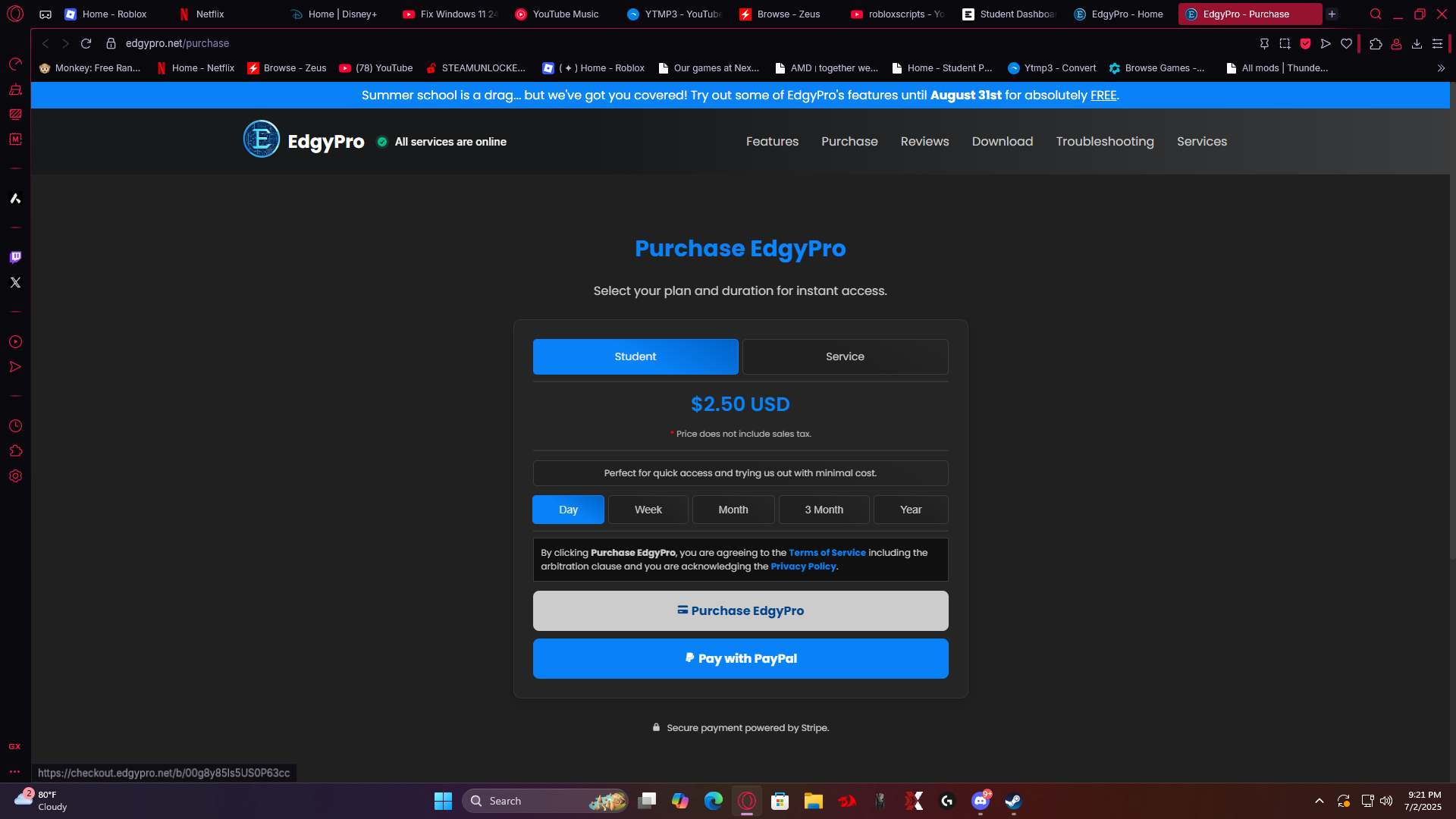The width and height of the screenshot is (1456, 819).
Task: Choose Year duration
Action: point(911,510)
